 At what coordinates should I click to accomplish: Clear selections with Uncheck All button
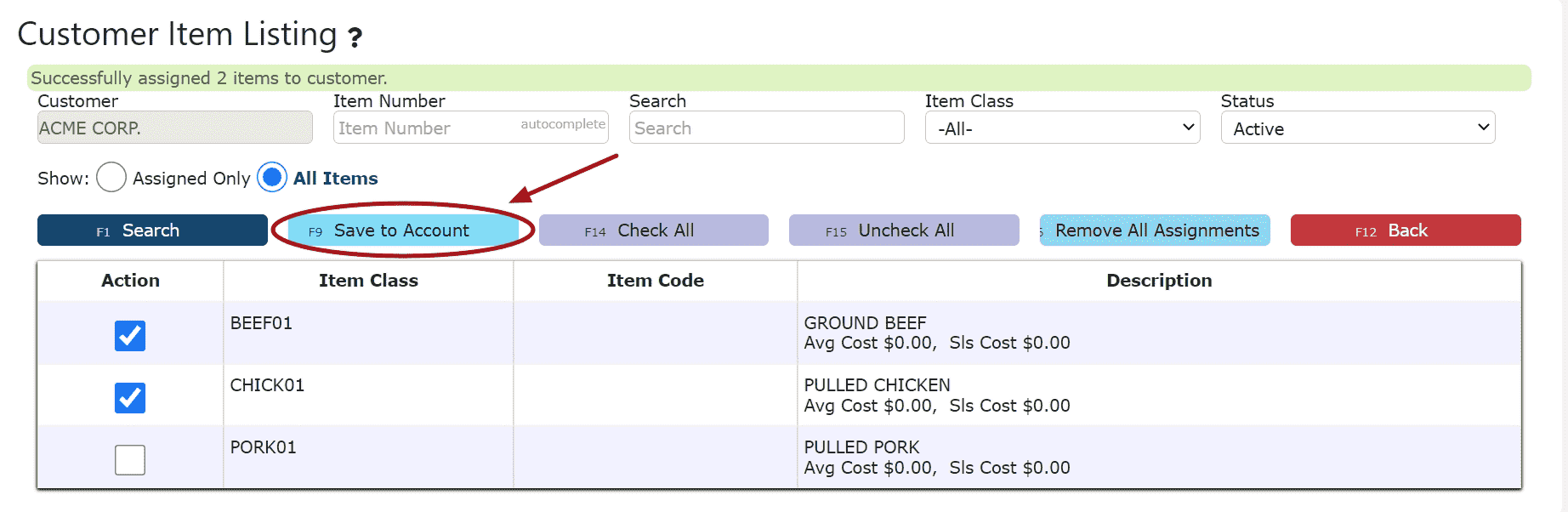(904, 230)
